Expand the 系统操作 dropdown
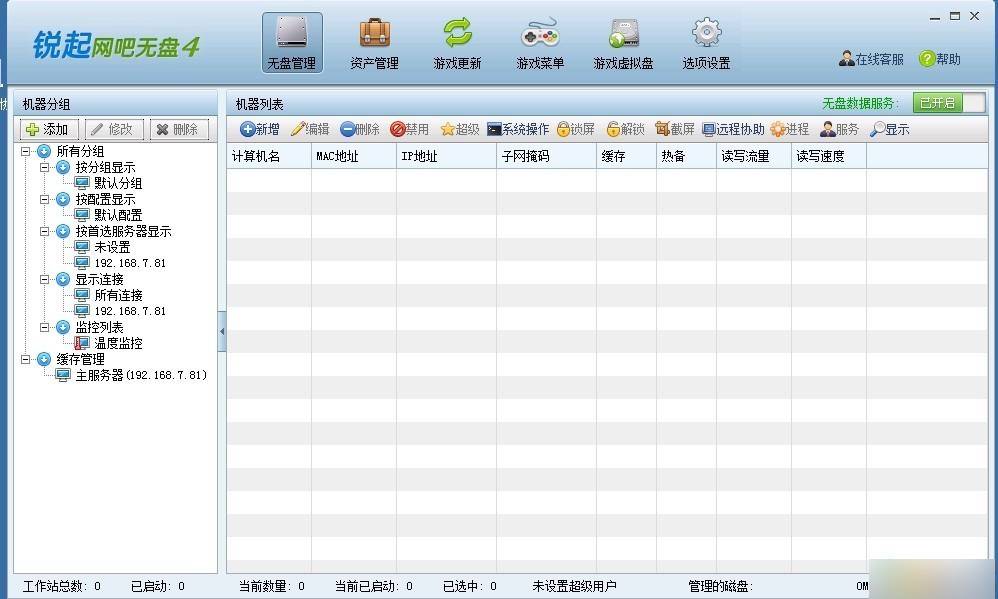 click(x=517, y=128)
